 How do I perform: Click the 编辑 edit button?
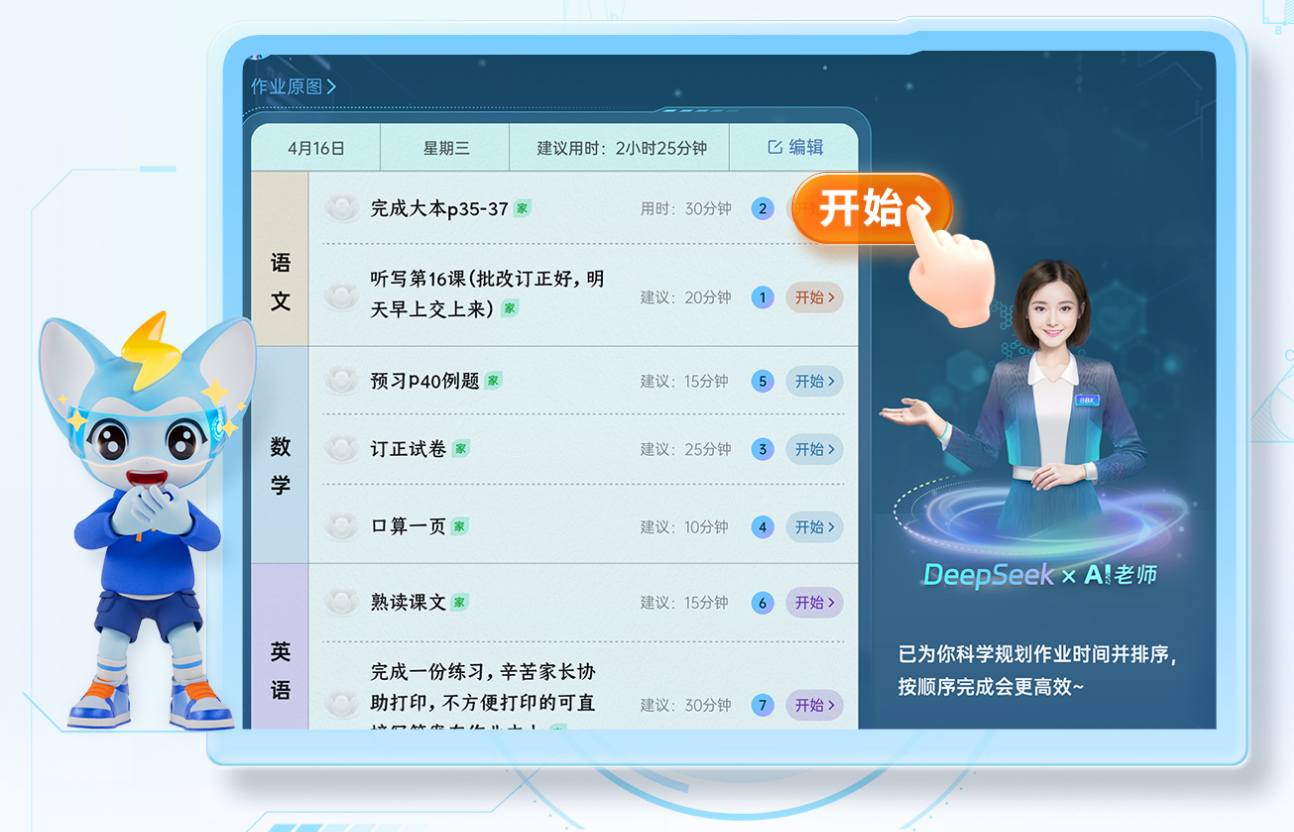pos(795,147)
